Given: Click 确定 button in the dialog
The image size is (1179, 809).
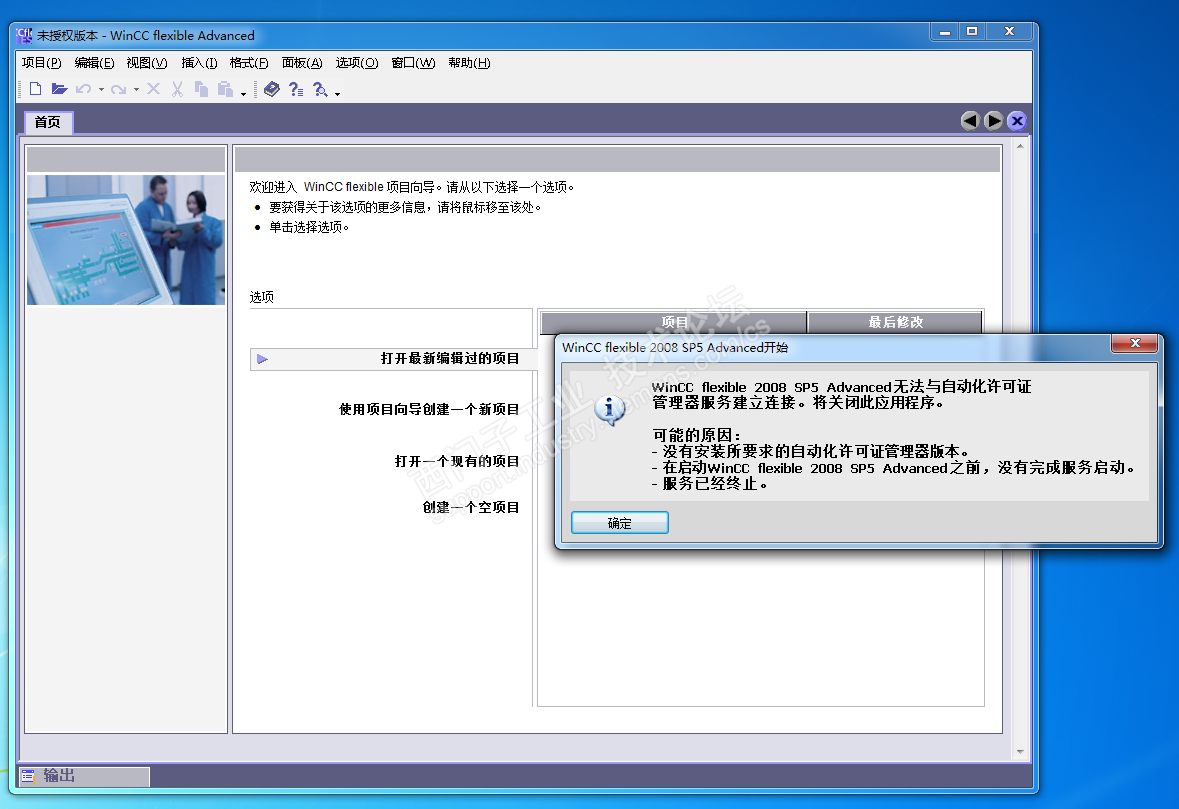Looking at the screenshot, I should pos(620,523).
